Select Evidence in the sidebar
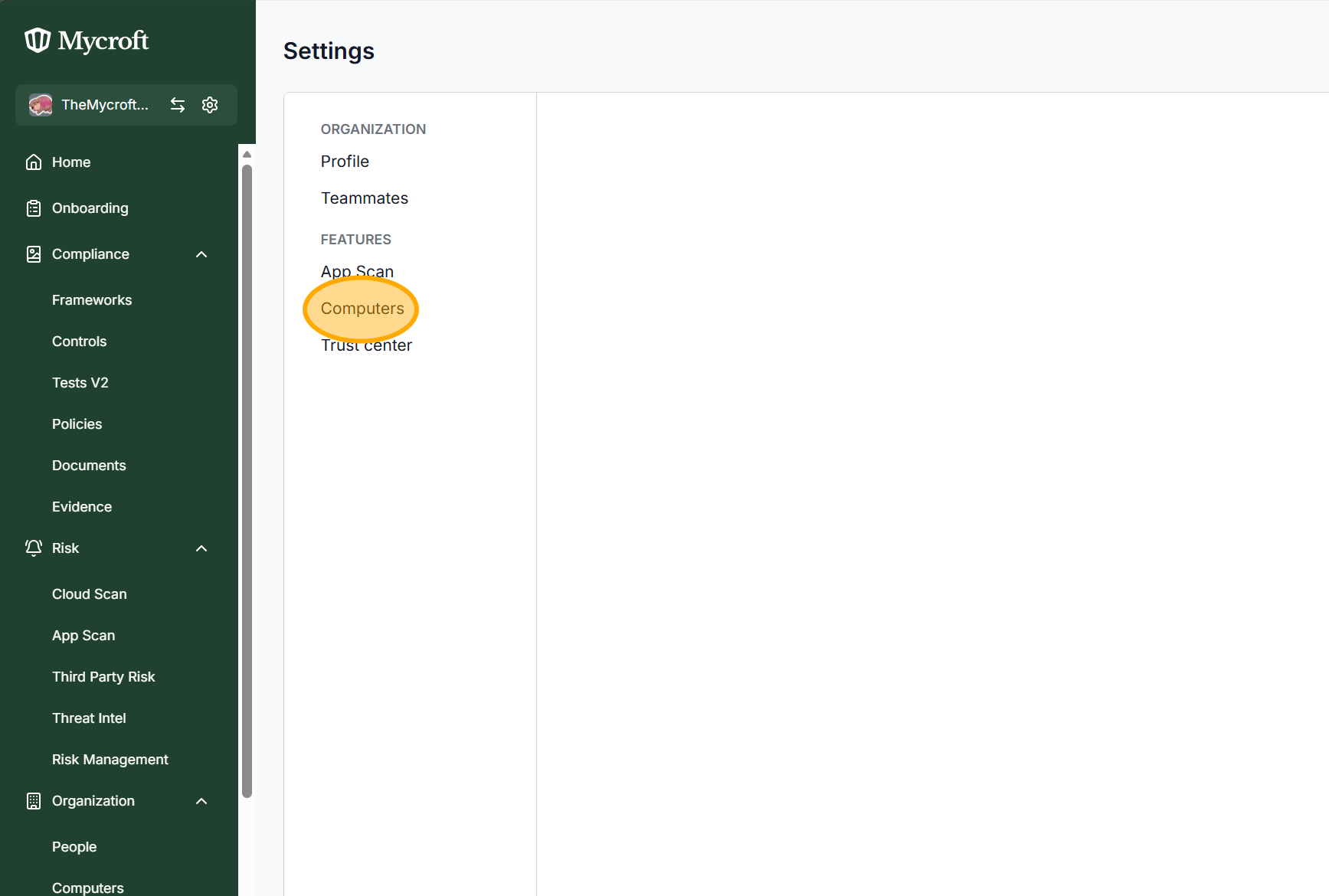 (x=82, y=507)
